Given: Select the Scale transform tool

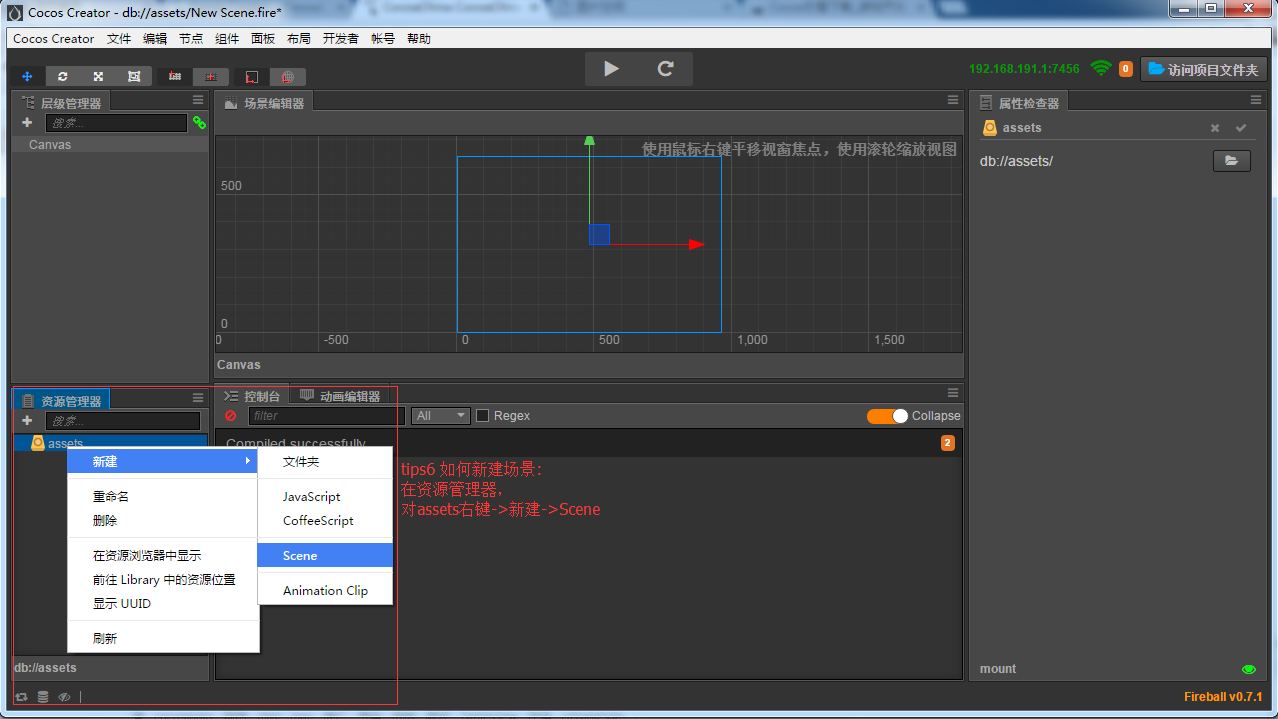Looking at the screenshot, I should pyautogui.click(x=98, y=76).
